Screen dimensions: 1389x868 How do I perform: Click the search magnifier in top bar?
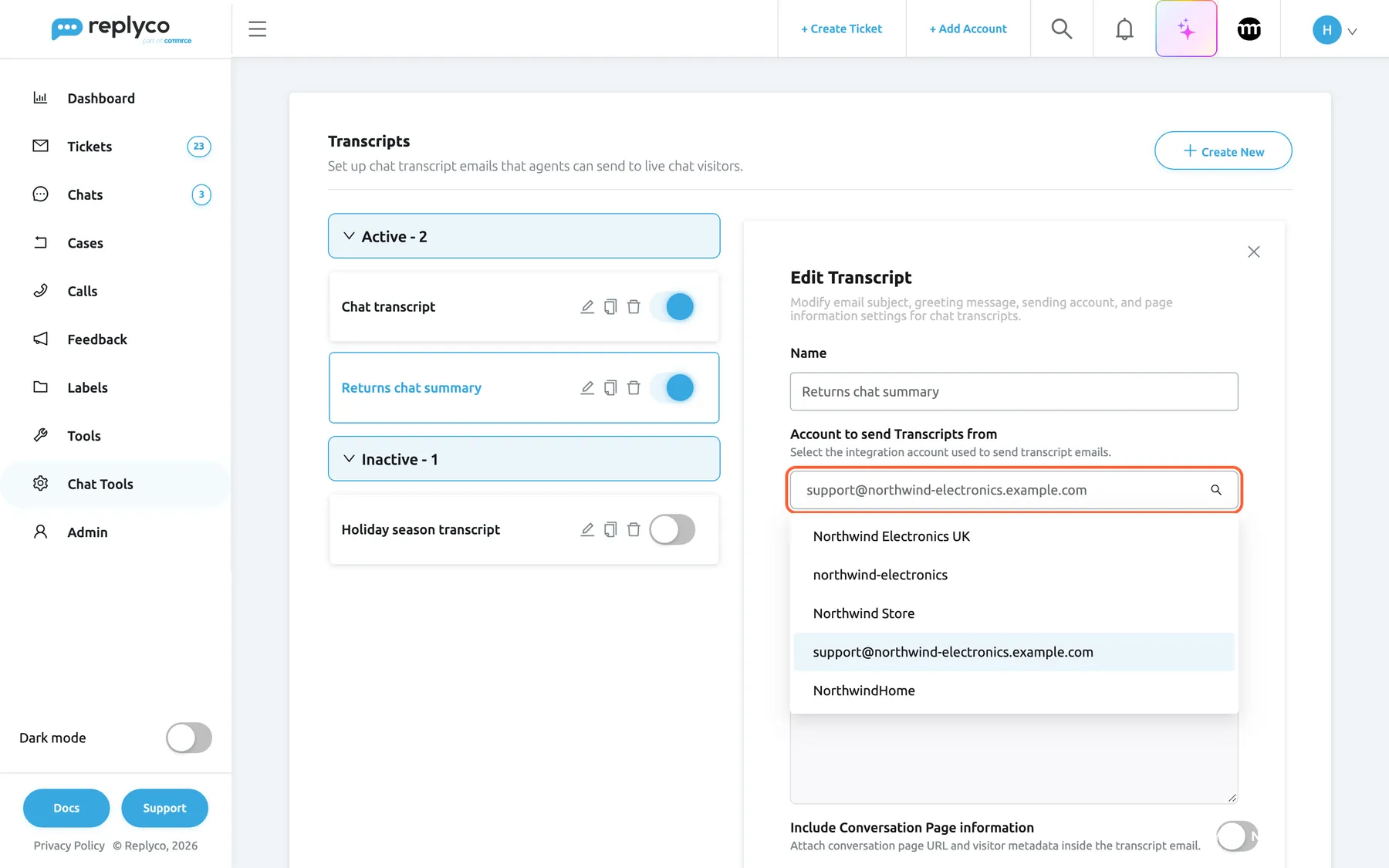pos(1062,29)
